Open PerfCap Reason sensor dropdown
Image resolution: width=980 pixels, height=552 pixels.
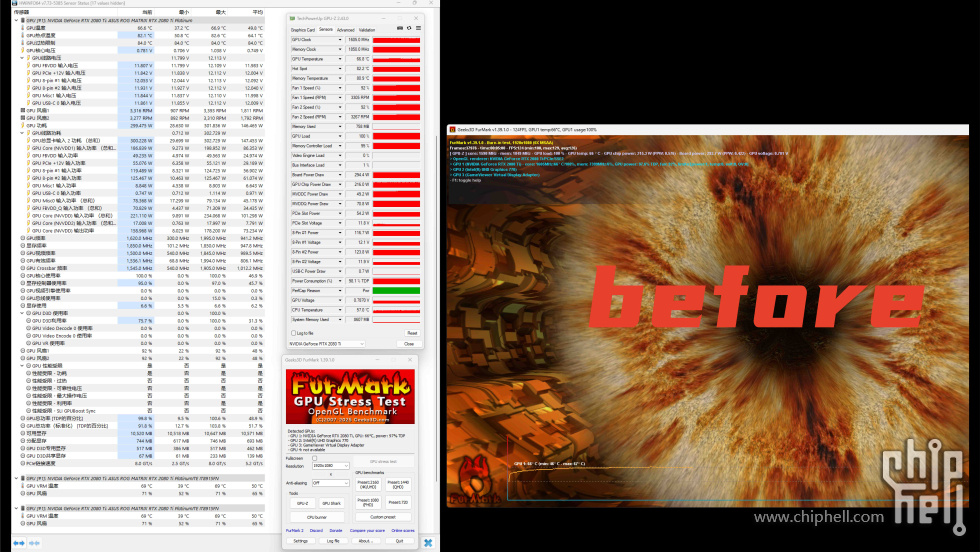pos(340,291)
